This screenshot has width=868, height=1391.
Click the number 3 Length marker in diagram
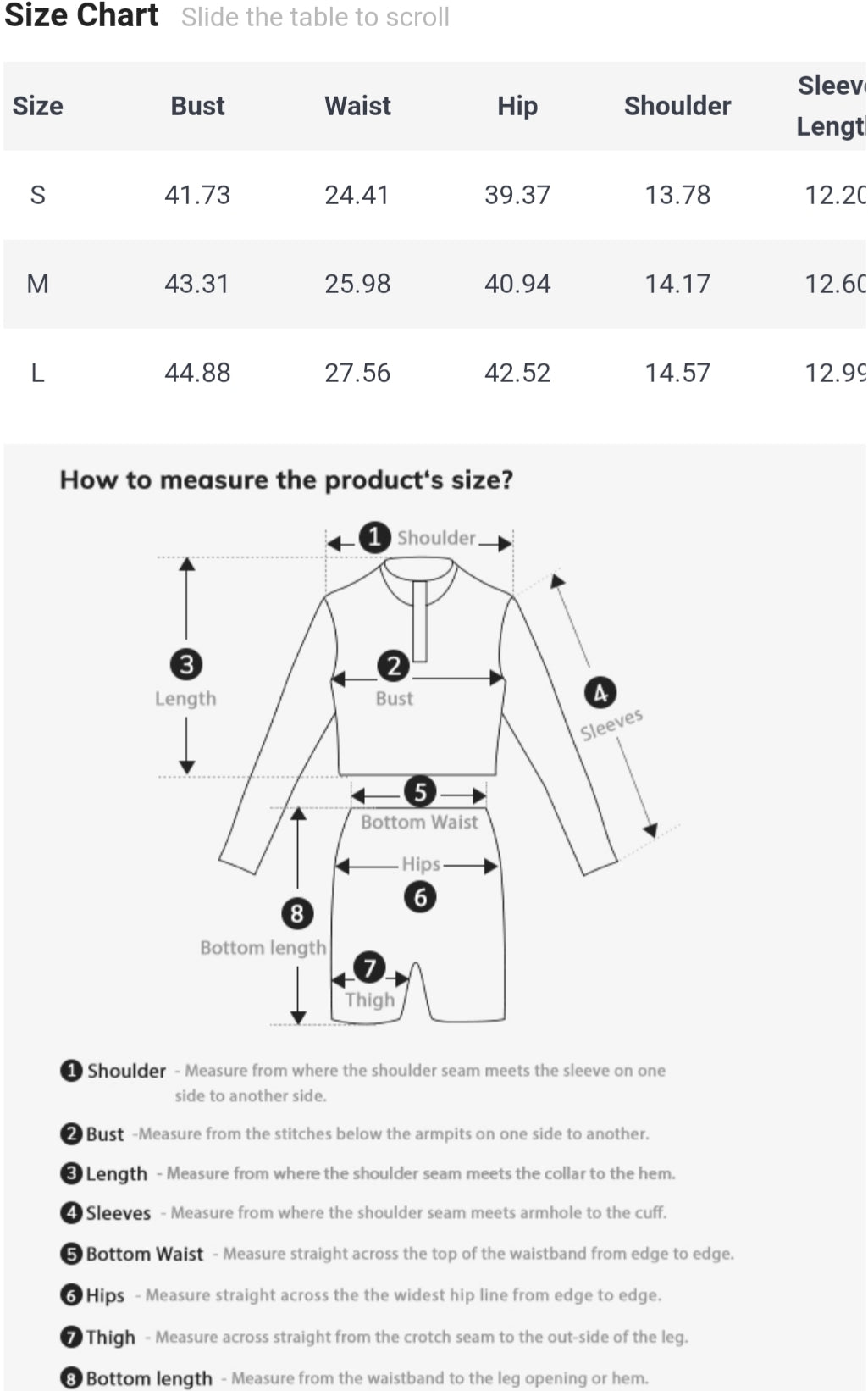click(186, 664)
